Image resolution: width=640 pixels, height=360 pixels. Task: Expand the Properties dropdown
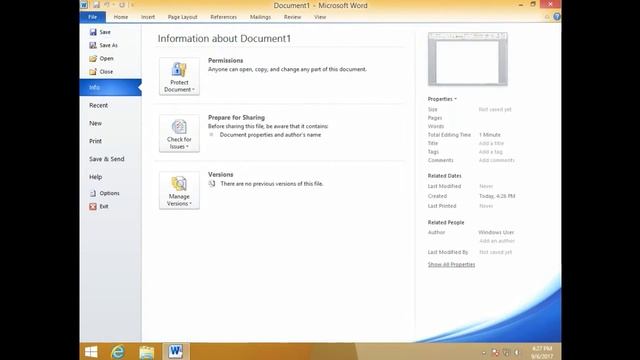[442, 99]
